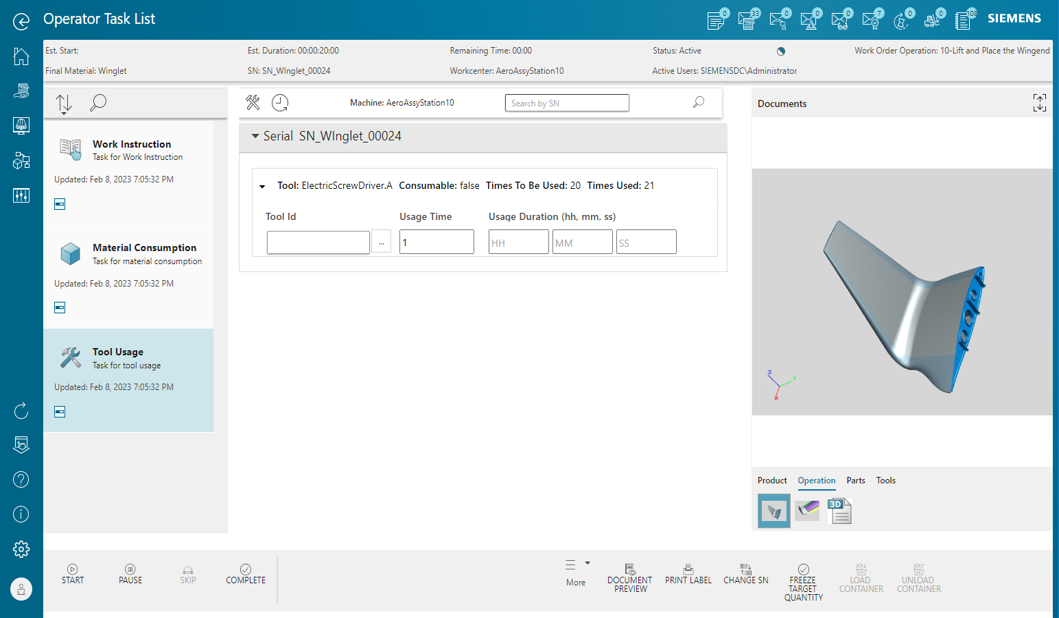
Task: Click LOAD CONTAINER button
Action: pos(861,578)
